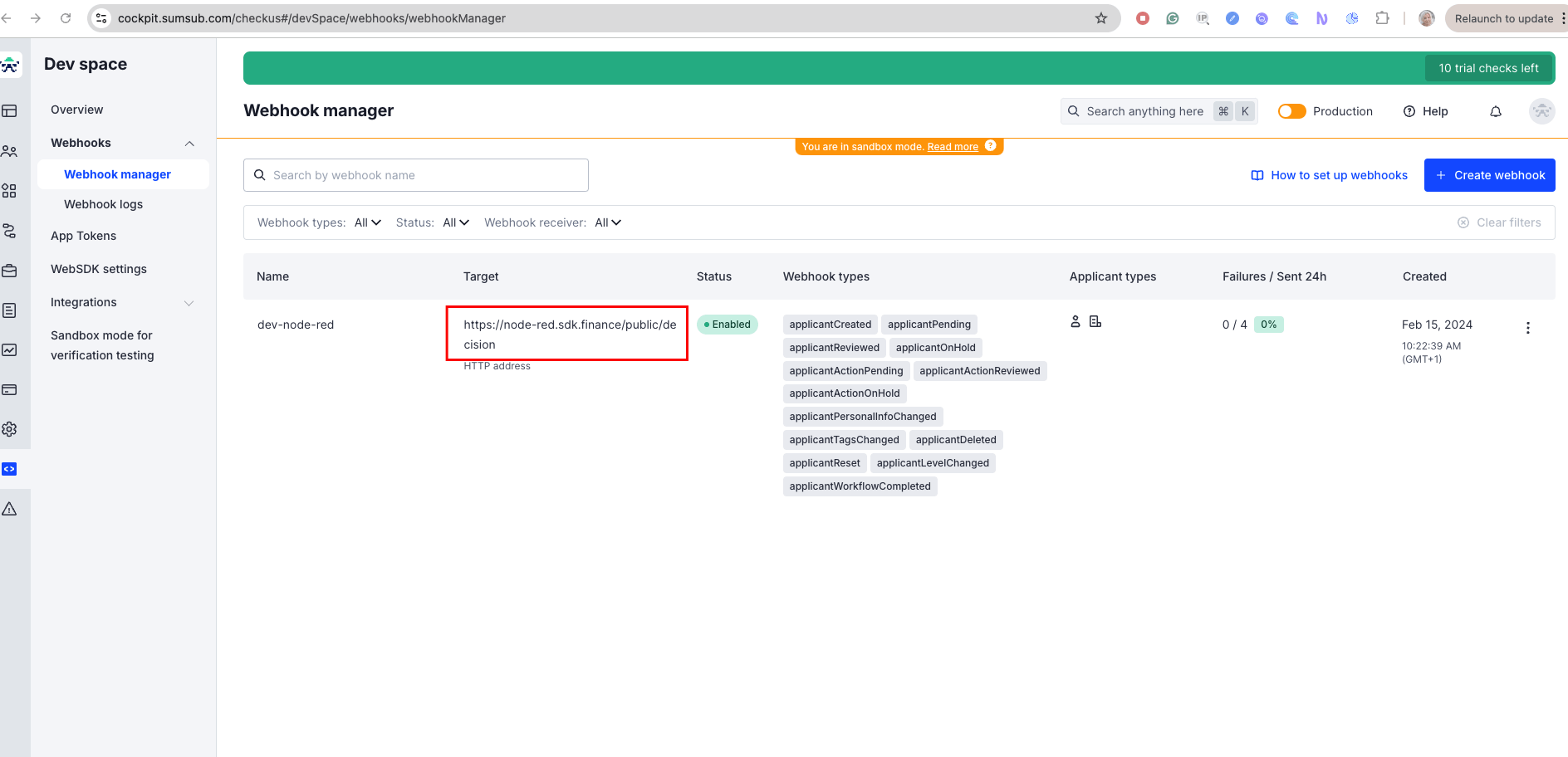The width and height of the screenshot is (1568, 757).
Task: Click the Search by webhook name field
Action: (415, 175)
